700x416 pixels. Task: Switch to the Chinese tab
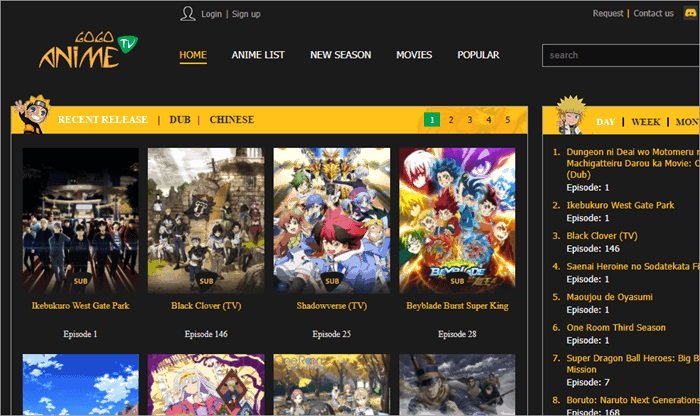(231, 120)
